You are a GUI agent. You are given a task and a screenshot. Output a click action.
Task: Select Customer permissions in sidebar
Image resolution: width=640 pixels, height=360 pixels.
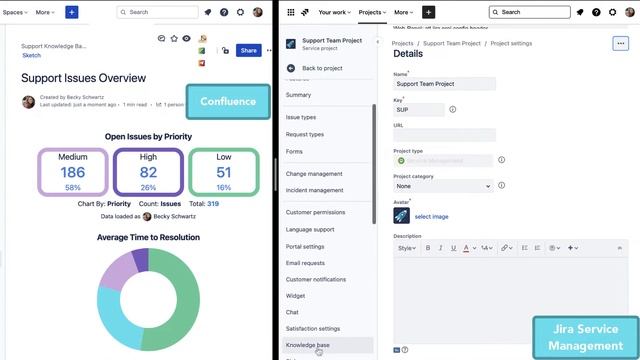point(315,212)
